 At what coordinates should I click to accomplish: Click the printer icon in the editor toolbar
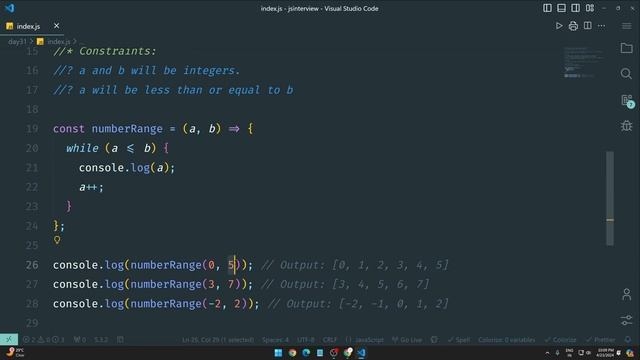[x=573, y=26]
